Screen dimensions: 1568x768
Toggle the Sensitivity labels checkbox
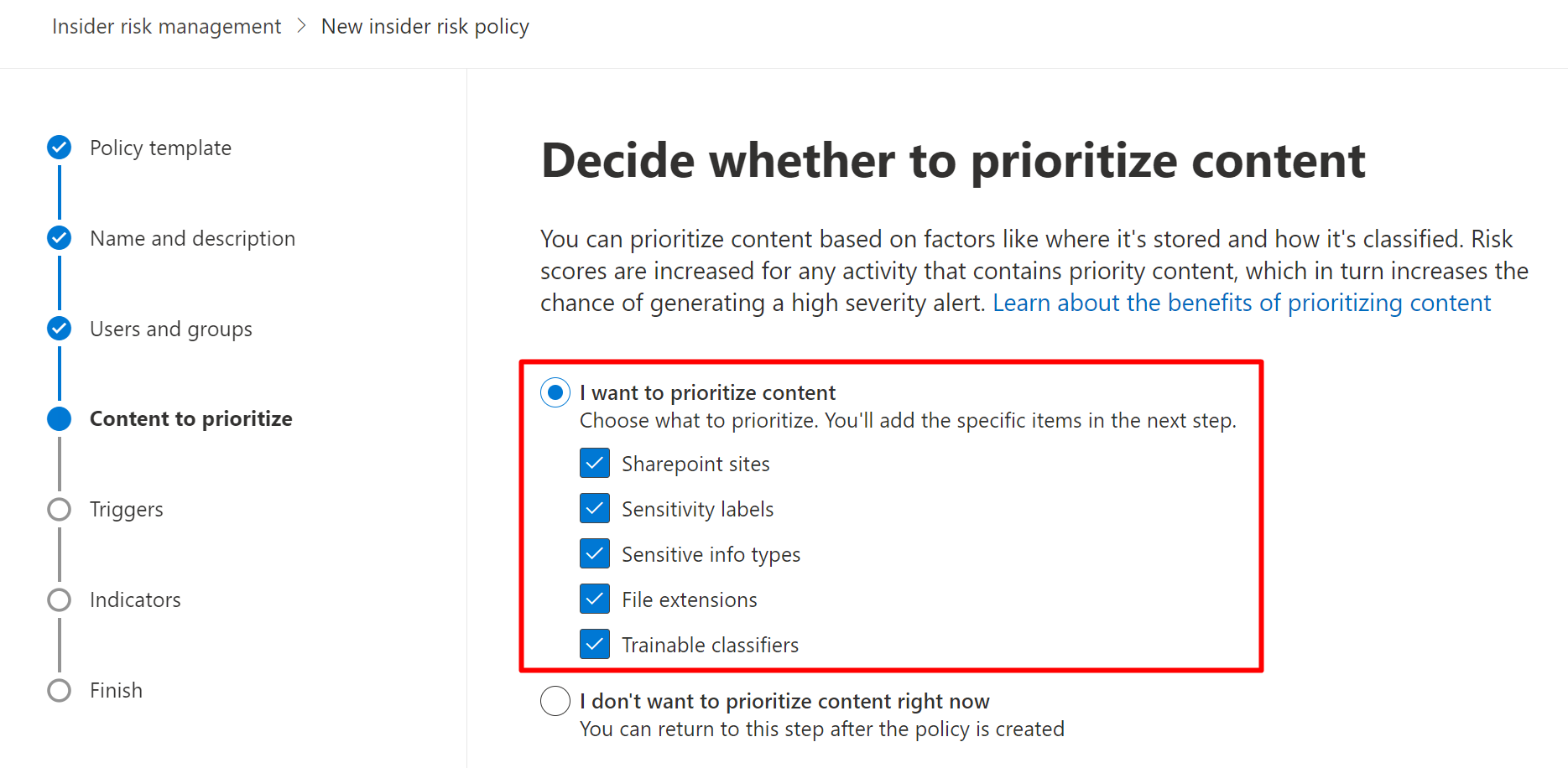tap(595, 508)
